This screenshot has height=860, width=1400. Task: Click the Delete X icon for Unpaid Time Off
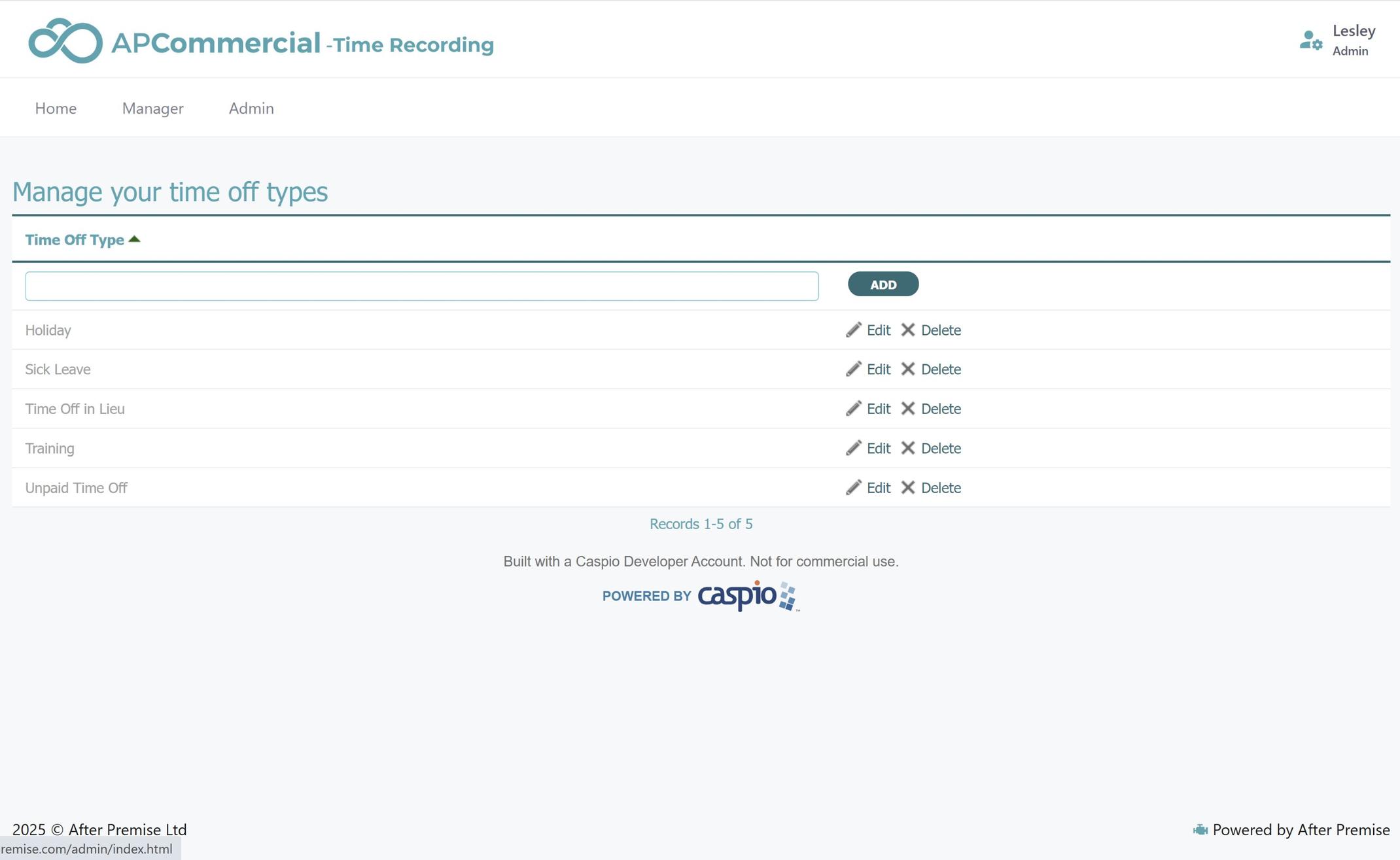[x=908, y=487]
